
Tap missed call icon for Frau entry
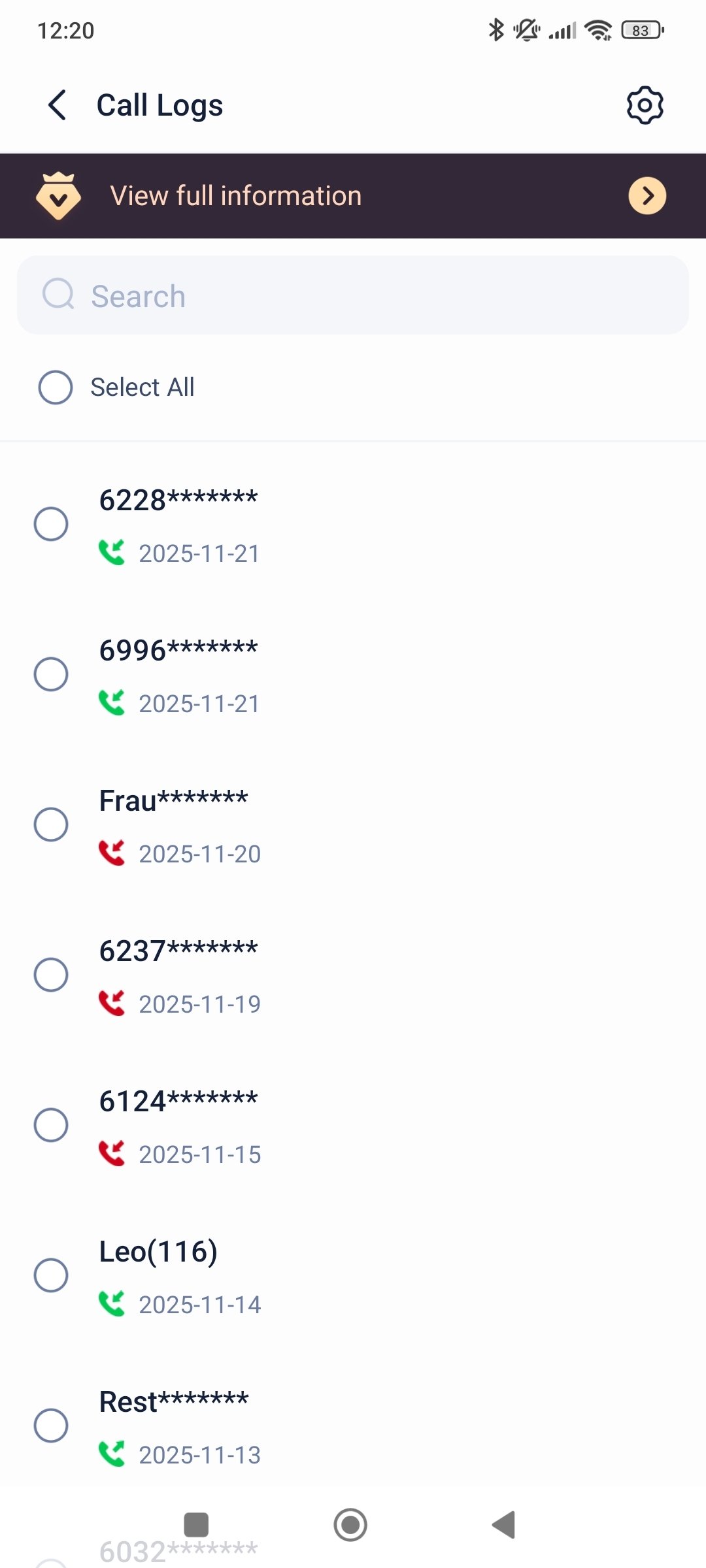112,853
